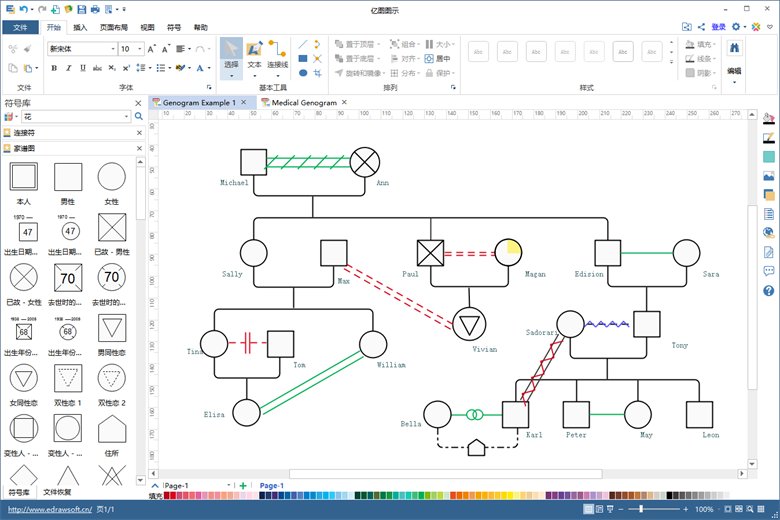The height and width of the screenshot is (520, 780).
Task: Choose the 连接线 connector tool
Action: 277,57
